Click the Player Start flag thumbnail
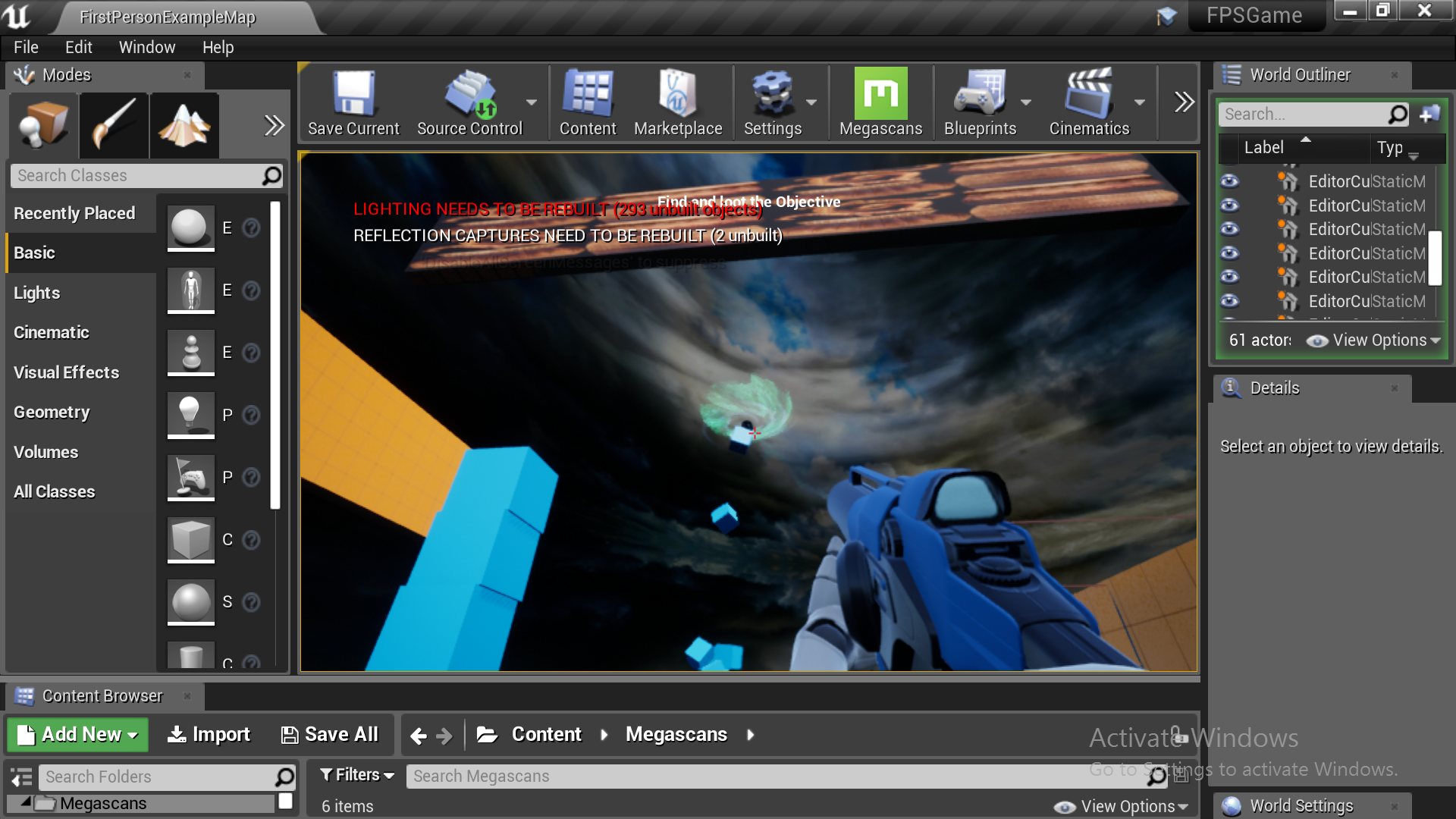The height and width of the screenshot is (819, 1456). (x=190, y=477)
